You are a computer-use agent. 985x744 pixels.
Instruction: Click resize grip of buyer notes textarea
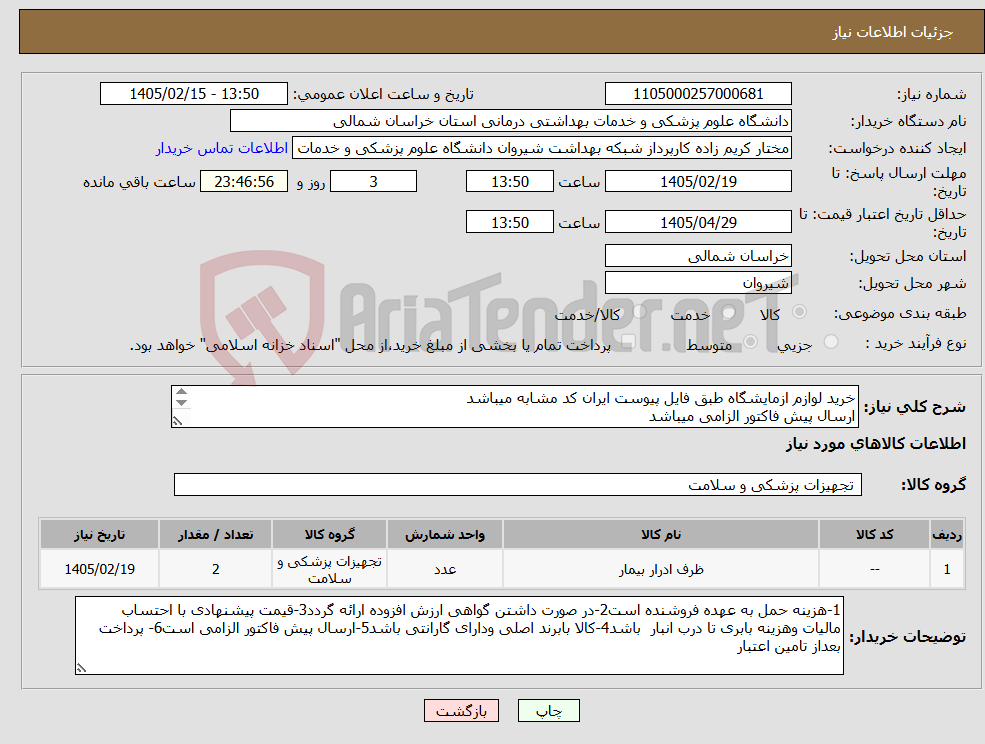[81, 668]
